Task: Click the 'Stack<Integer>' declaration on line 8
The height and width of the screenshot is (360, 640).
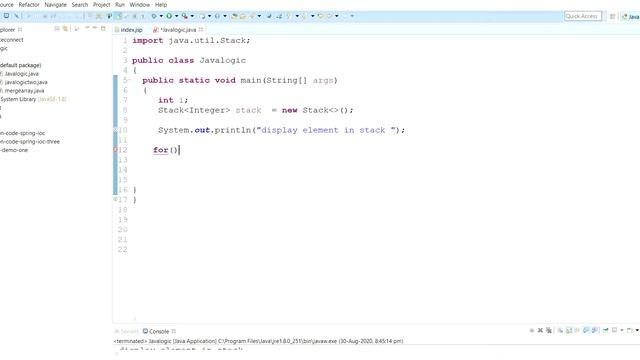Action: coord(194,110)
